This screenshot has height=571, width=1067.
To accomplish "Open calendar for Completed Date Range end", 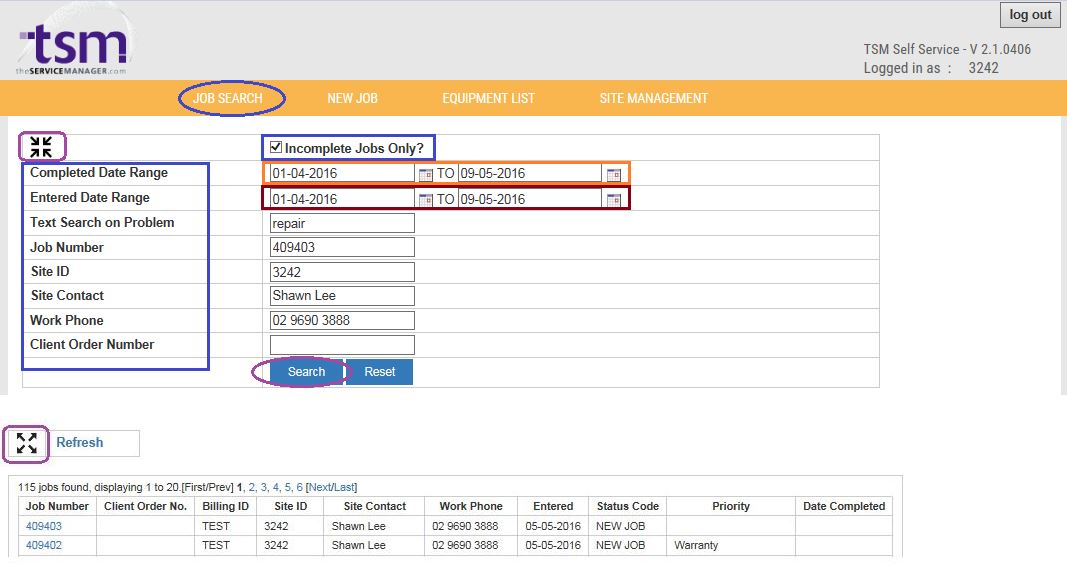I will 613,174.
